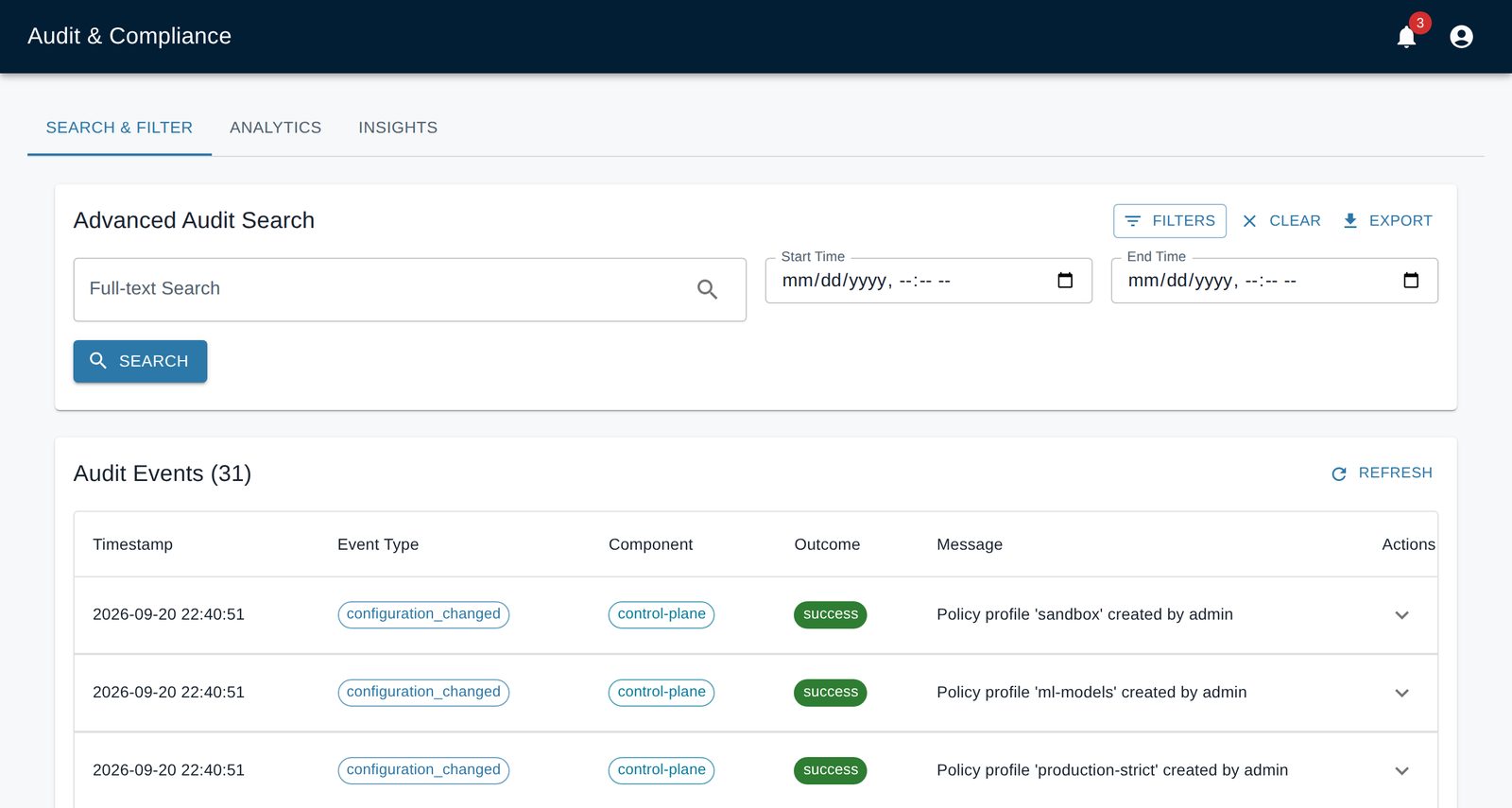Set the Start Time field

click(x=929, y=281)
